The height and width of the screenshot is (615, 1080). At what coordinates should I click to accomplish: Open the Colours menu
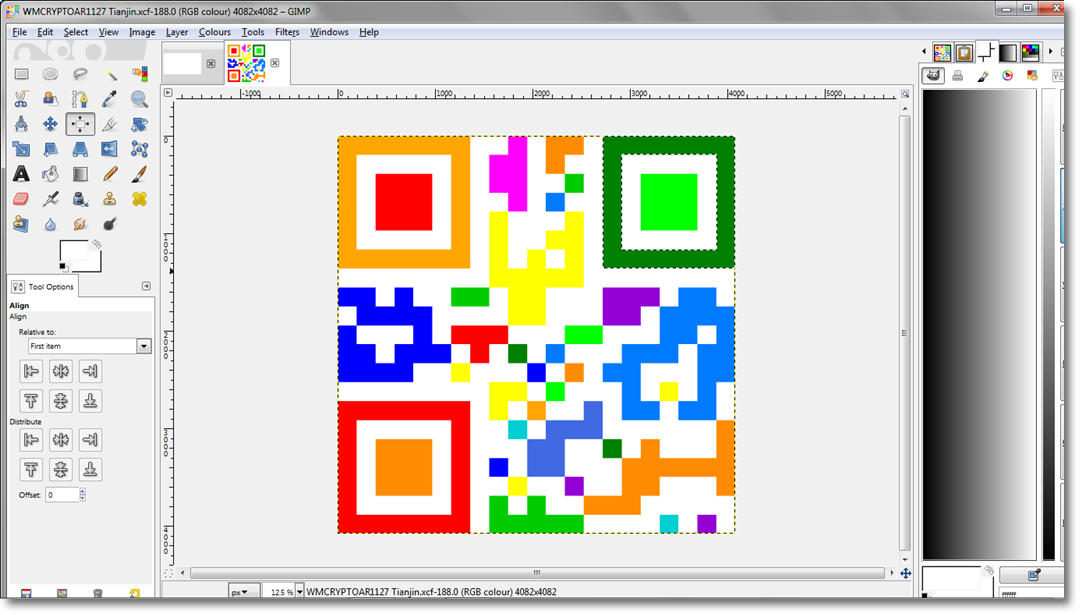[214, 32]
